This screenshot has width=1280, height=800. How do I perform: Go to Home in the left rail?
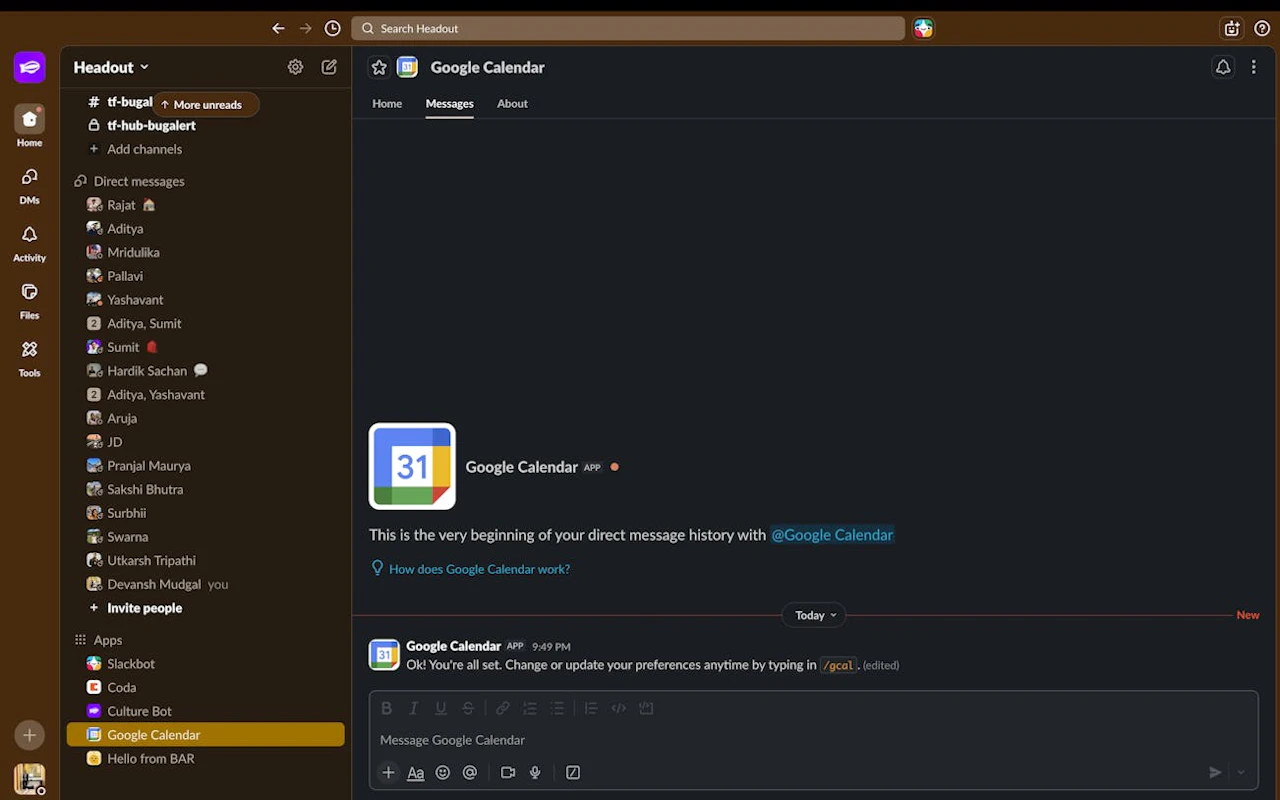30,127
